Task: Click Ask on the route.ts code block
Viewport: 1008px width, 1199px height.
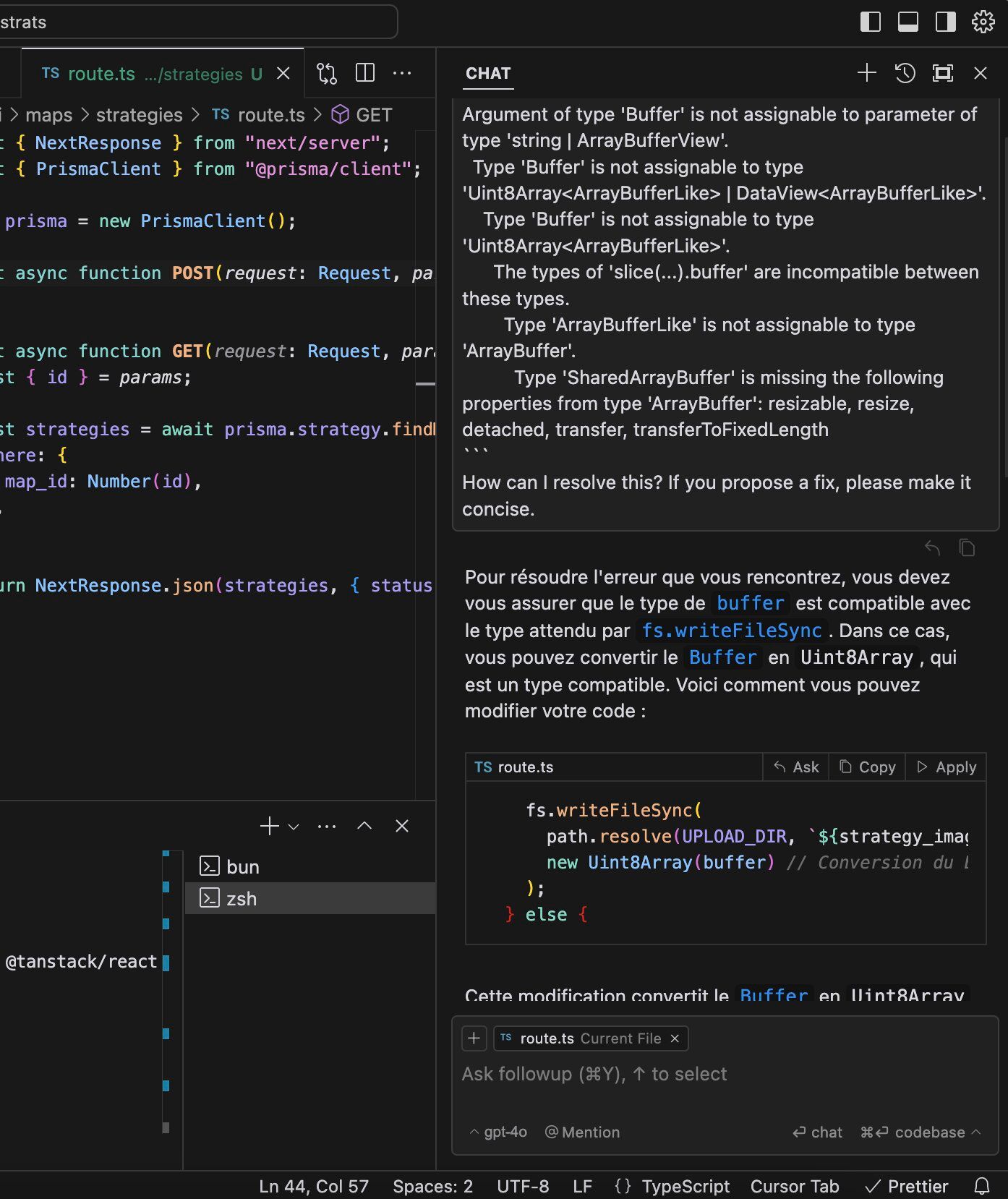Action: click(x=796, y=767)
